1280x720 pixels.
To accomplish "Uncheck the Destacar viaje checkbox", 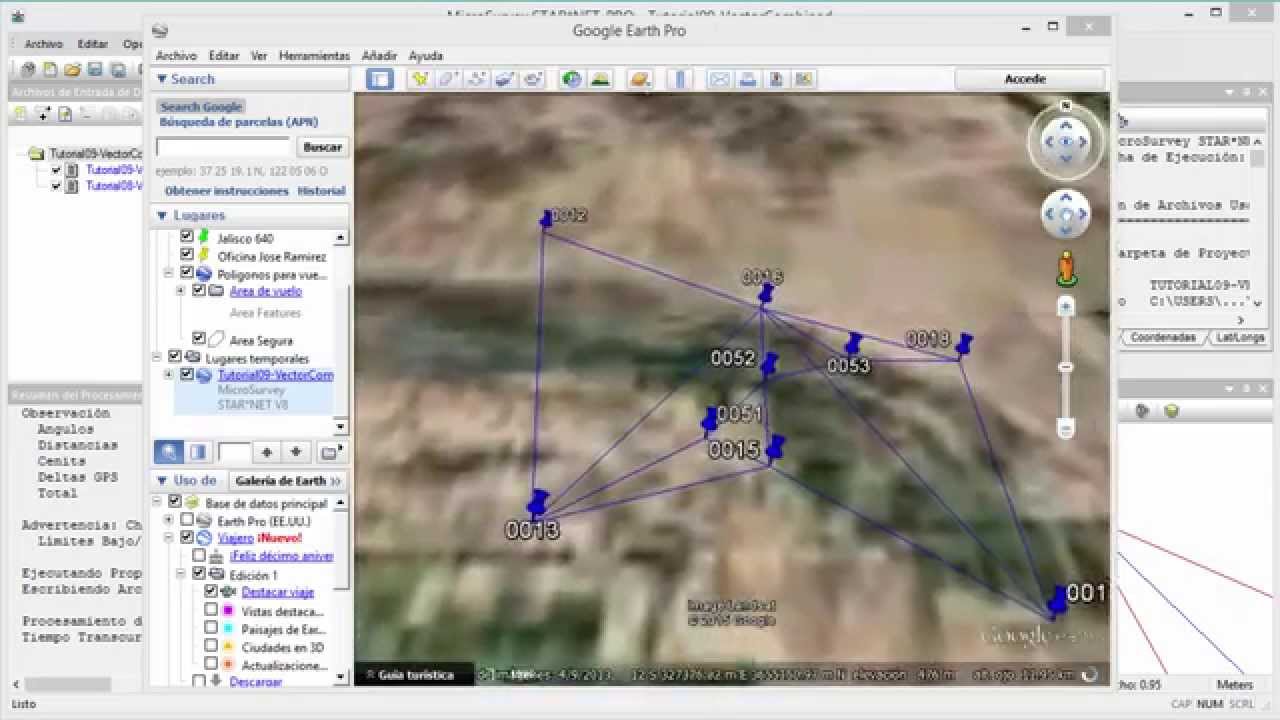I will point(210,592).
